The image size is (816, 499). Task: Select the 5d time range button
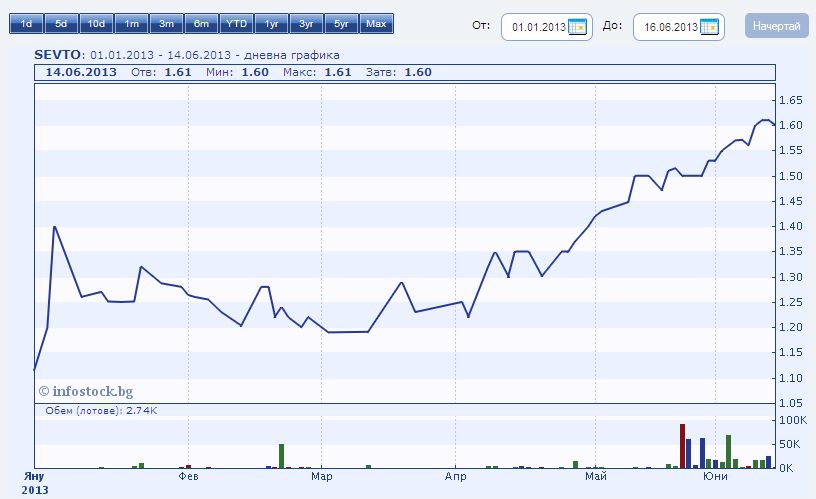point(61,24)
